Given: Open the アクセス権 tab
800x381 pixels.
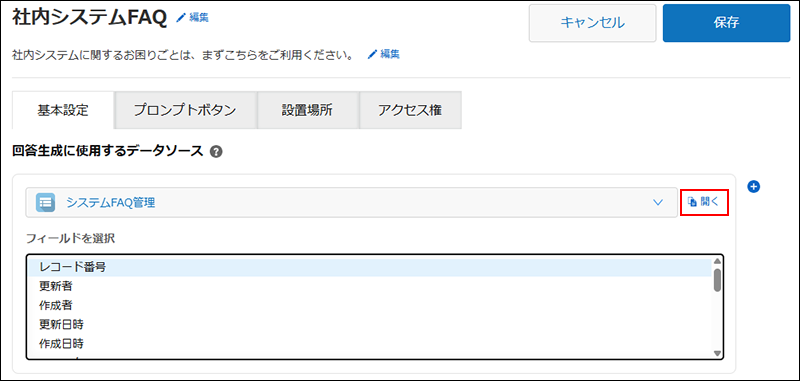Looking at the screenshot, I should 410,110.
